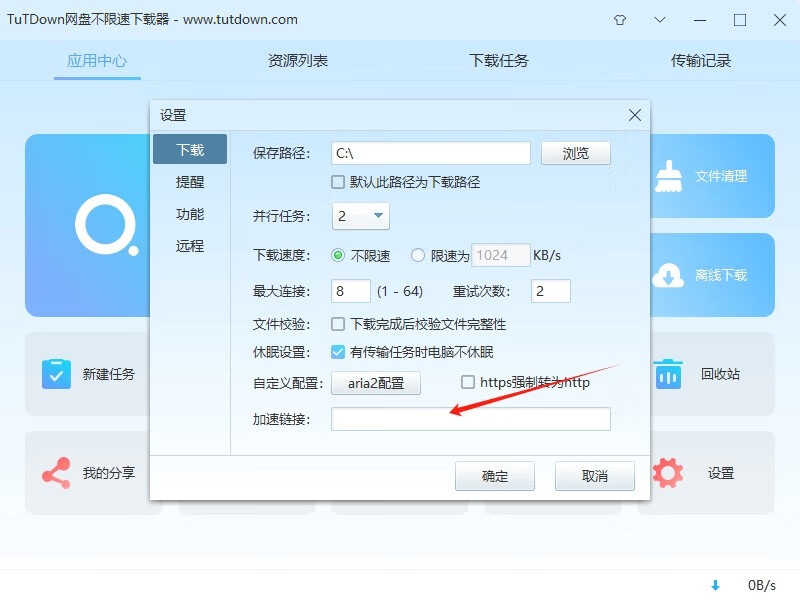Click the 加速链接 input field
Viewport: 800px width, 600px height.
click(x=471, y=419)
